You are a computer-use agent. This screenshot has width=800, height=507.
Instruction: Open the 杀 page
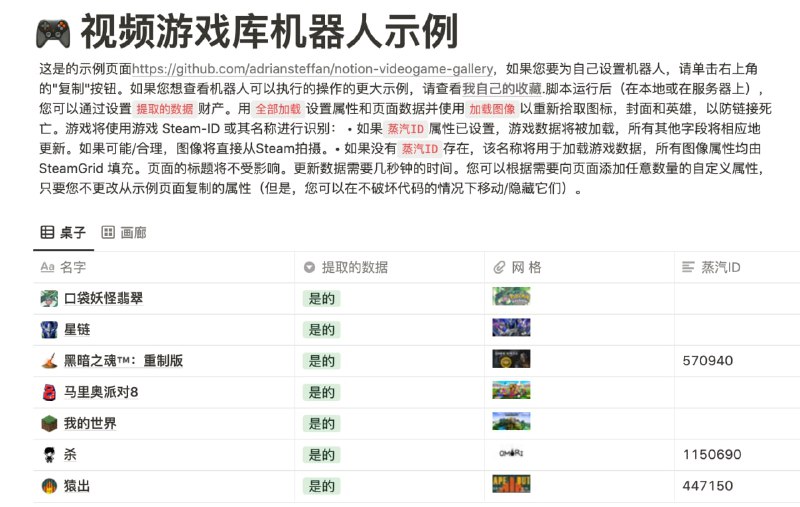coord(70,454)
